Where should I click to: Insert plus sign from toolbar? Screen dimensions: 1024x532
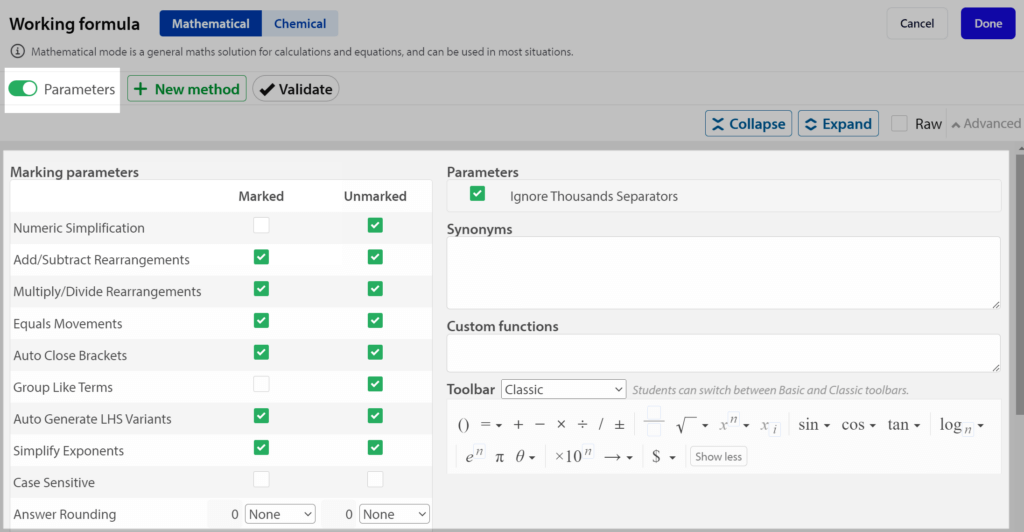coord(518,425)
